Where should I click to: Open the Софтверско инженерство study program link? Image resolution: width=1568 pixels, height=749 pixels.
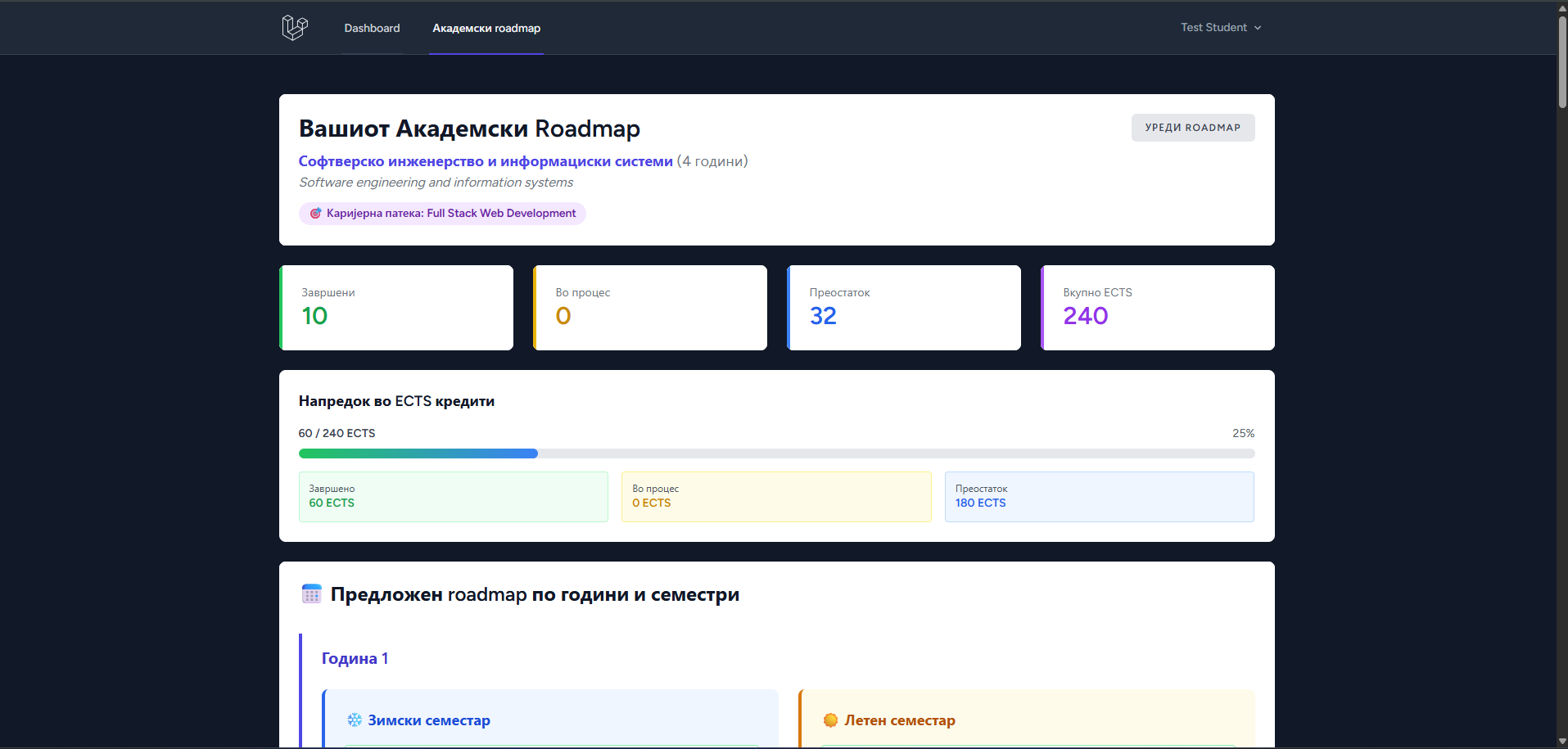(486, 161)
